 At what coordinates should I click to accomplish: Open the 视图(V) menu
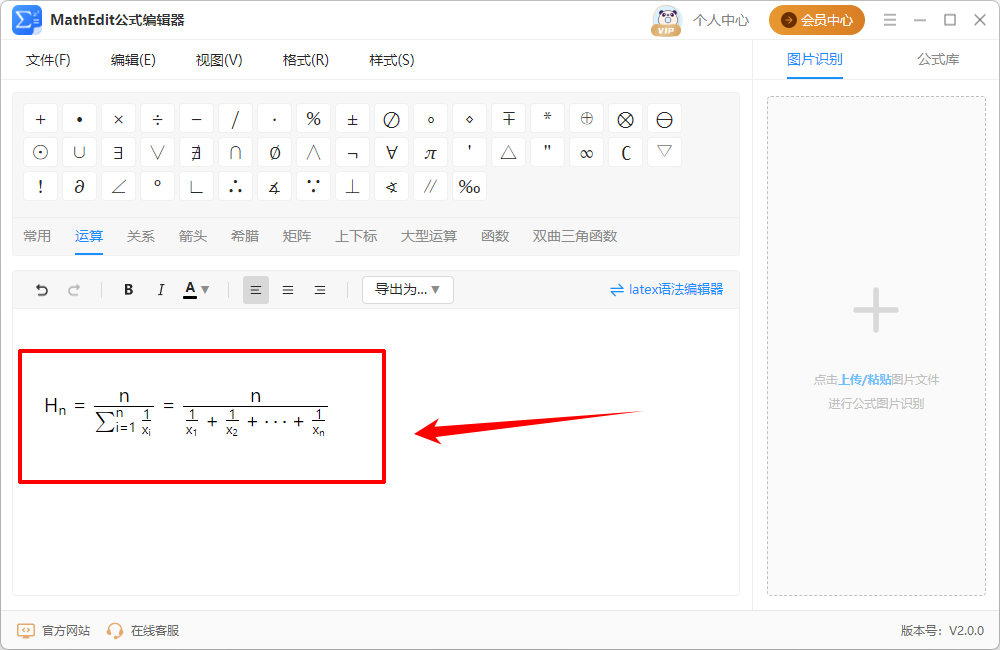219,60
